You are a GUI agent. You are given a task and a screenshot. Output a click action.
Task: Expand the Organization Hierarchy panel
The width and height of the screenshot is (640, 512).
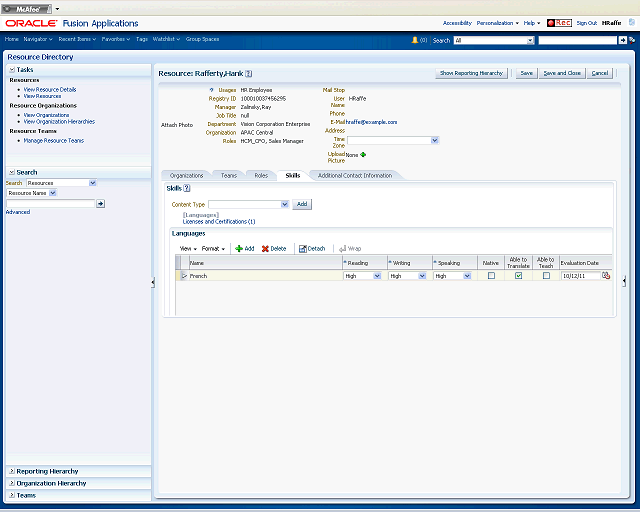tap(12, 483)
